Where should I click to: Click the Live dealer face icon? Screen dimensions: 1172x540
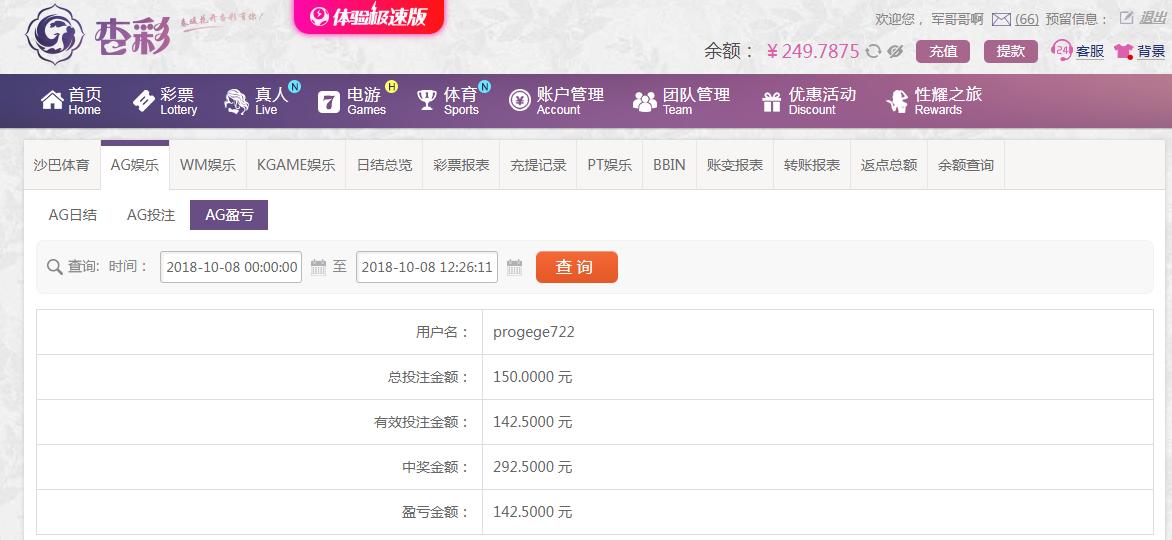pyautogui.click(x=236, y=101)
